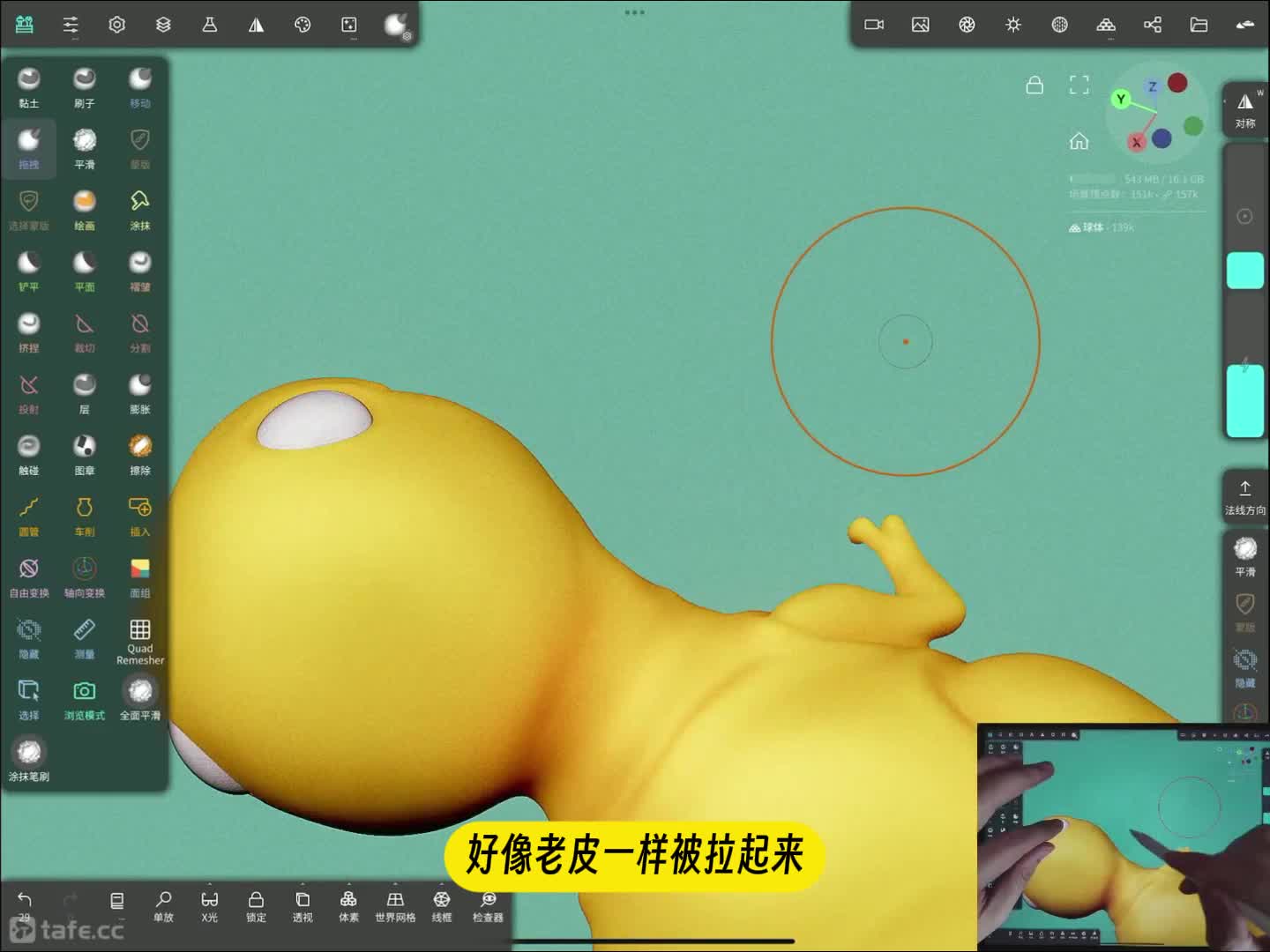Open the Quad Remesher tool
1270x952 pixels.
pyautogui.click(x=140, y=641)
